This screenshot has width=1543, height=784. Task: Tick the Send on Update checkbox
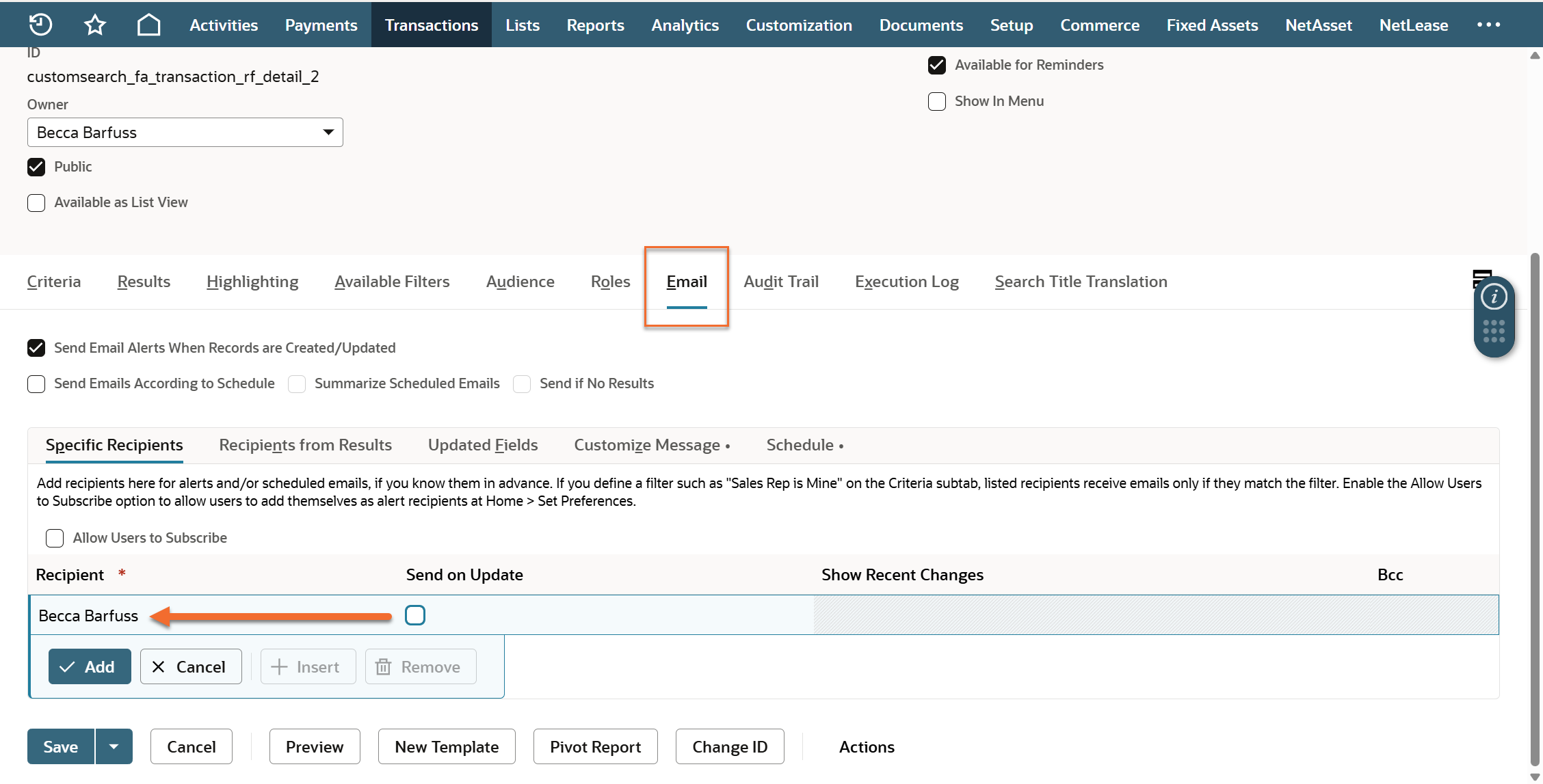[x=414, y=615]
